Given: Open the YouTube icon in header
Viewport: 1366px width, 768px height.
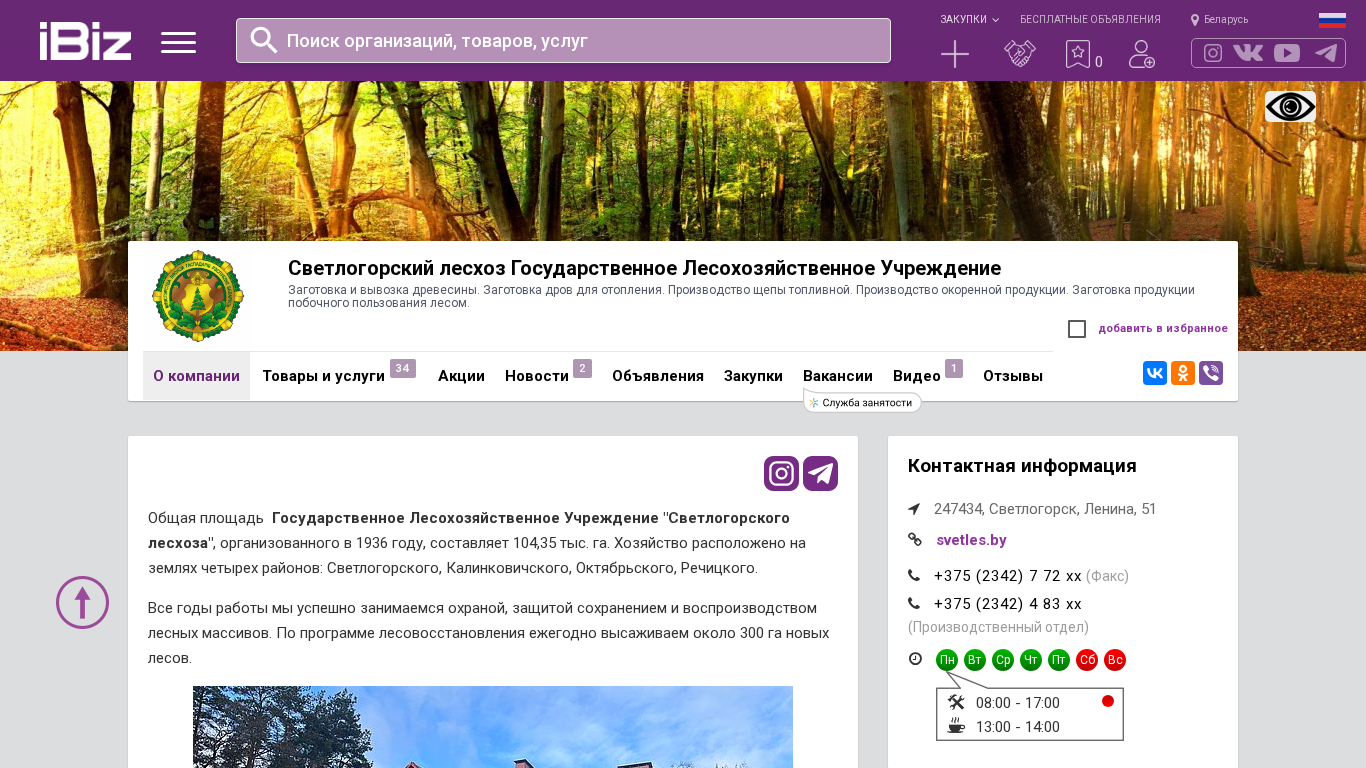Looking at the screenshot, I should 1287,53.
